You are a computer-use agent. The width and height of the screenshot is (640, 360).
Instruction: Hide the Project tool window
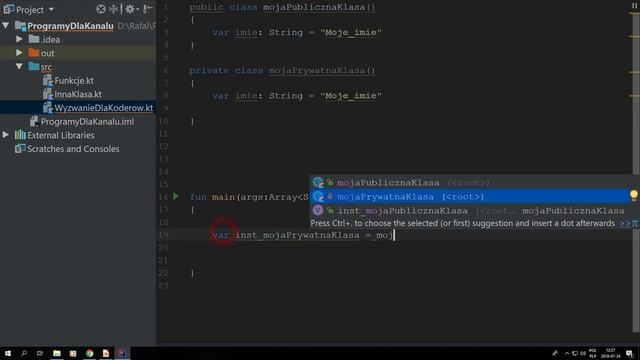pos(148,9)
